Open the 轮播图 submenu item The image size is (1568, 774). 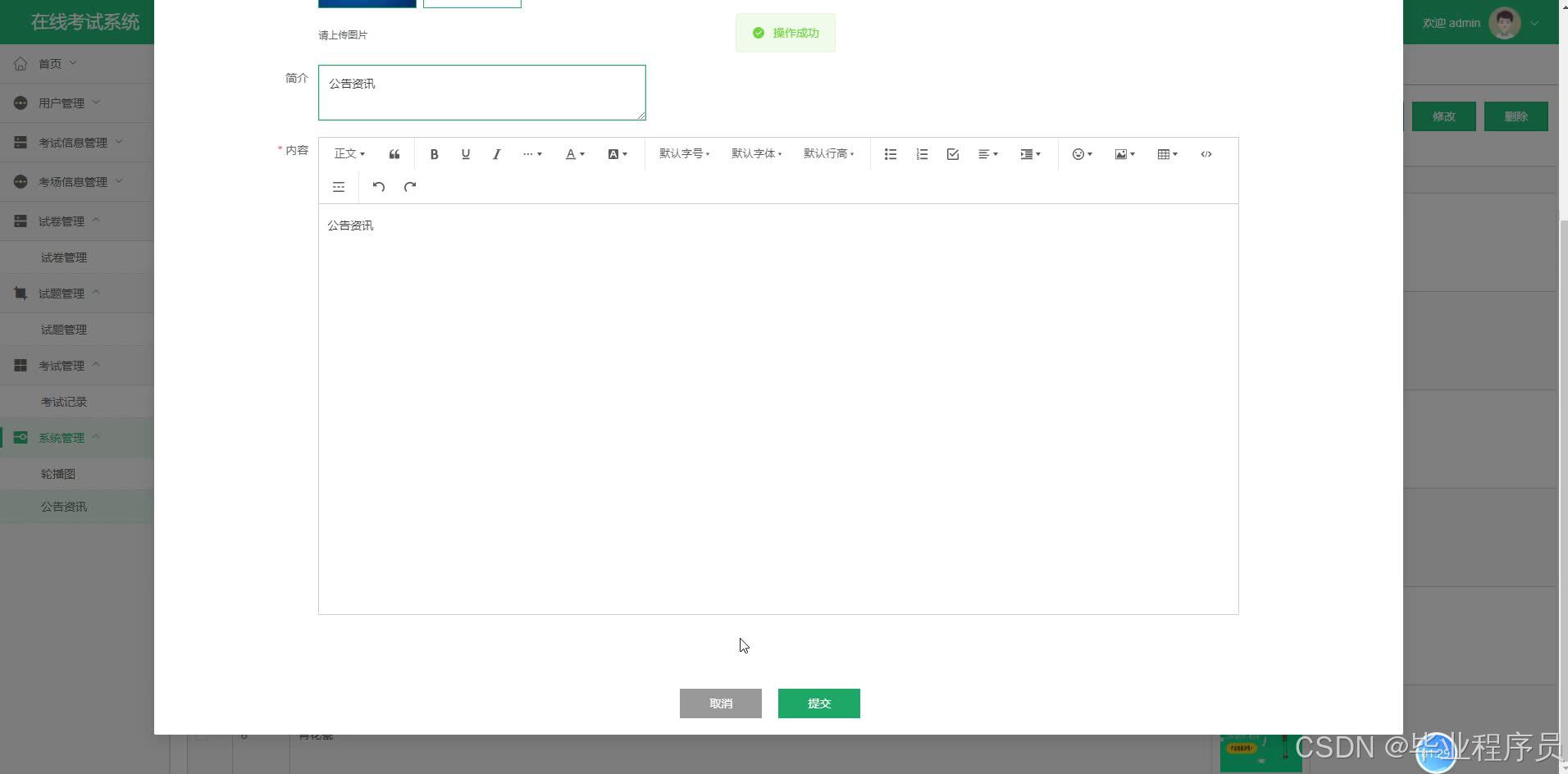click(77, 474)
